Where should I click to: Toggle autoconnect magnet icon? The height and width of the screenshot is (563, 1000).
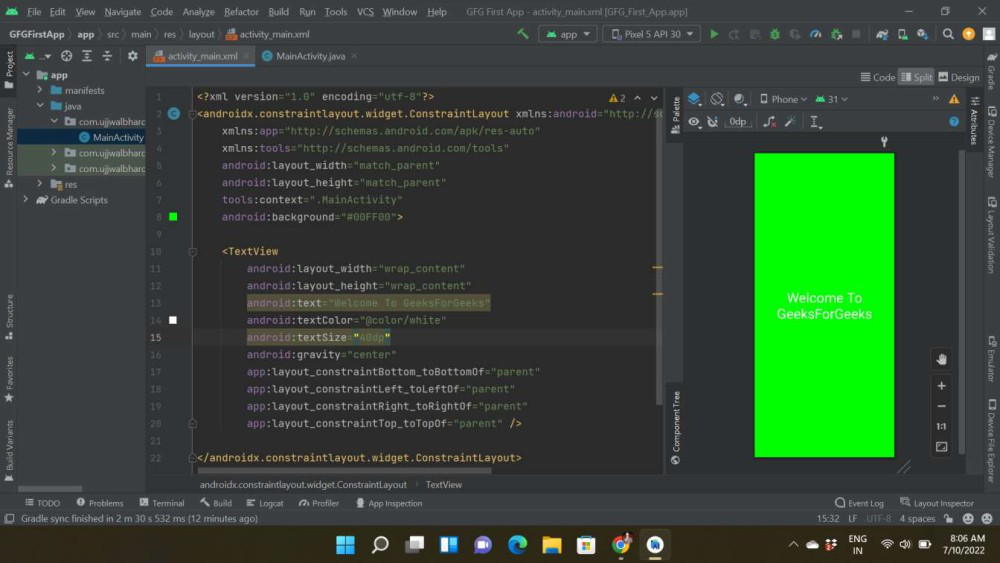point(712,121)
